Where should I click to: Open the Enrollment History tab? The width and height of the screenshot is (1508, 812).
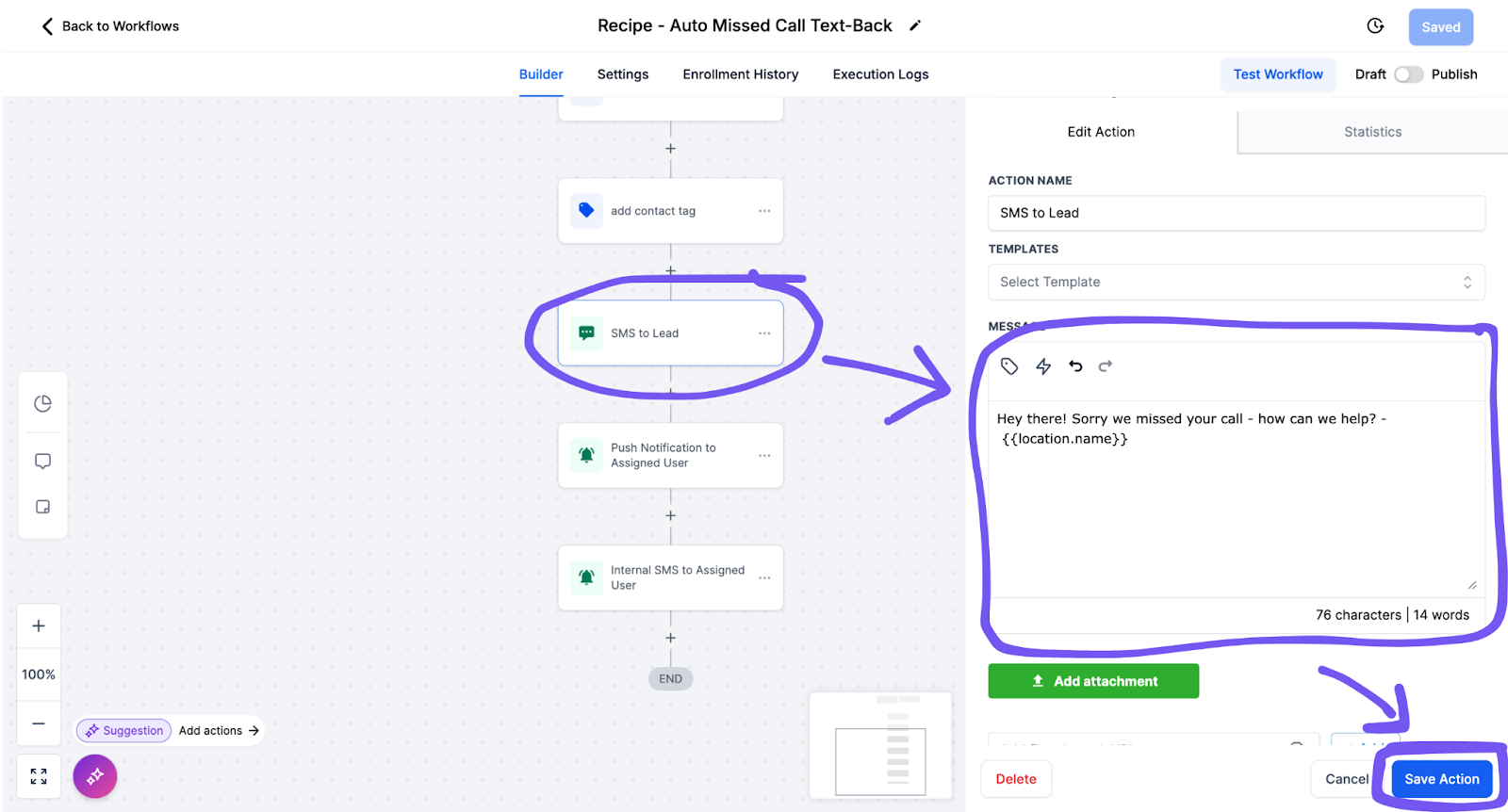pyautogui.click(x=741, y=74)
